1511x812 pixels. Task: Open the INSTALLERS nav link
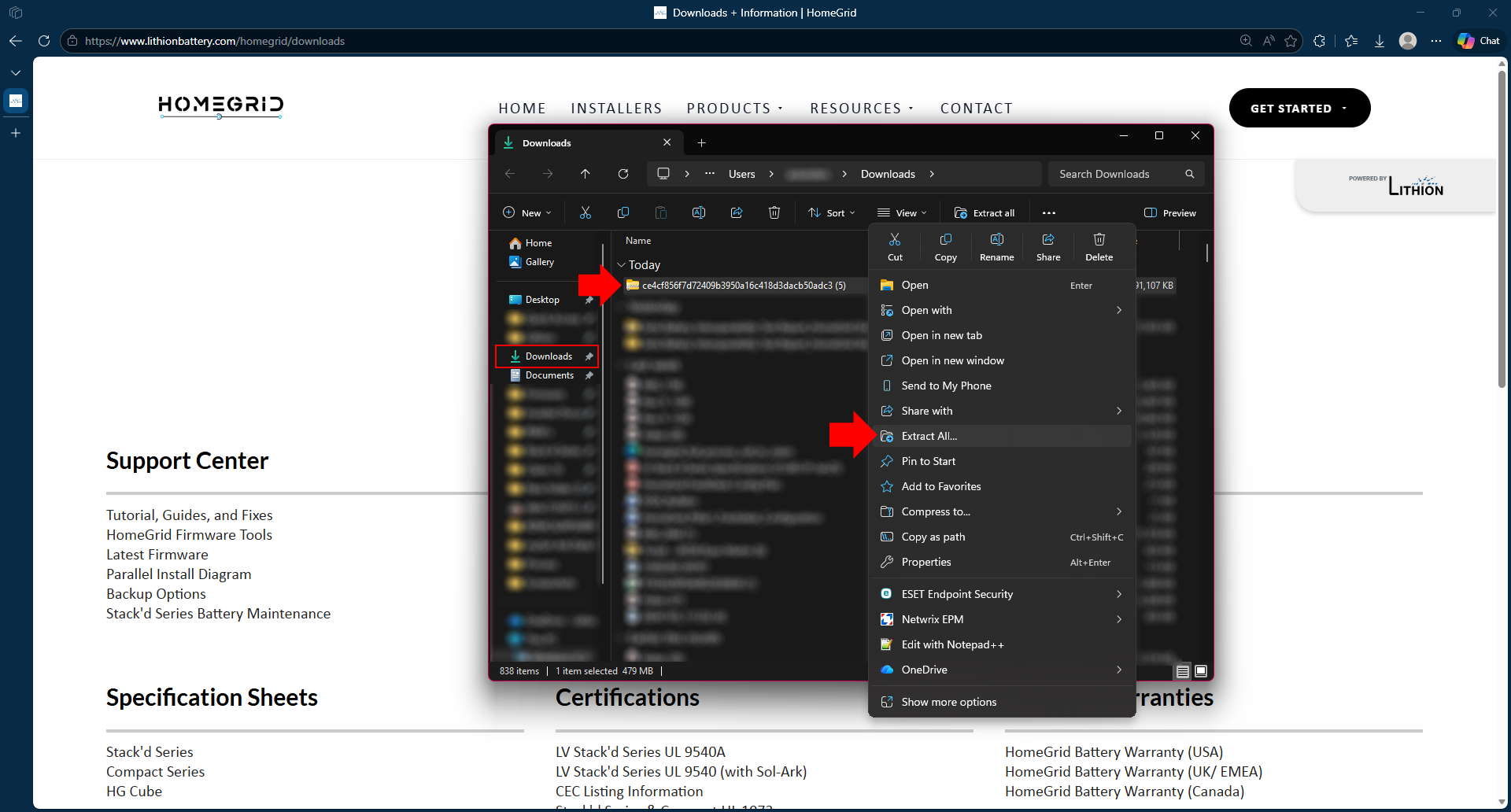coord(616,108)
